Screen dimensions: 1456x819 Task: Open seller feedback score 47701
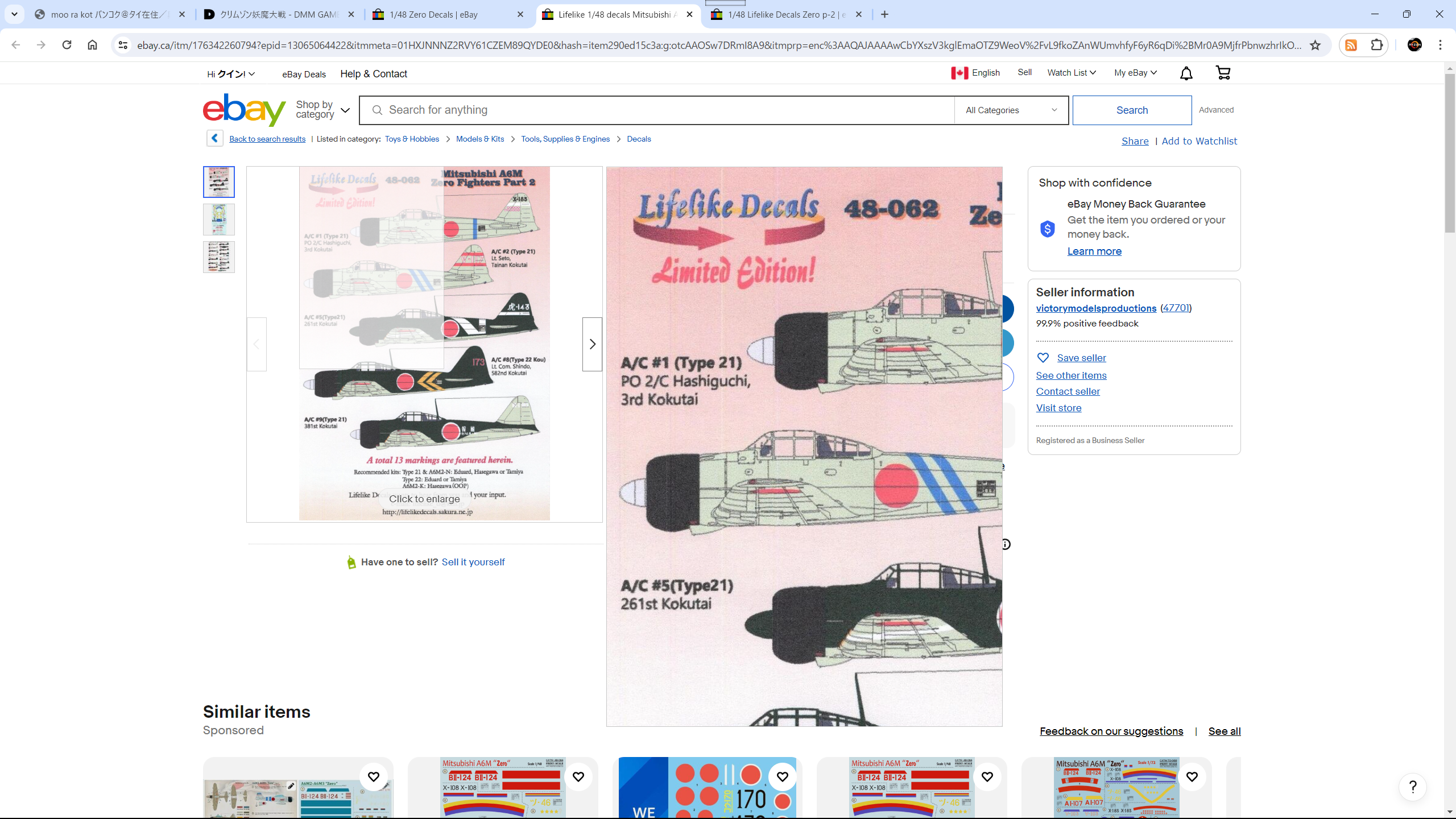[x=1176, y=308]
